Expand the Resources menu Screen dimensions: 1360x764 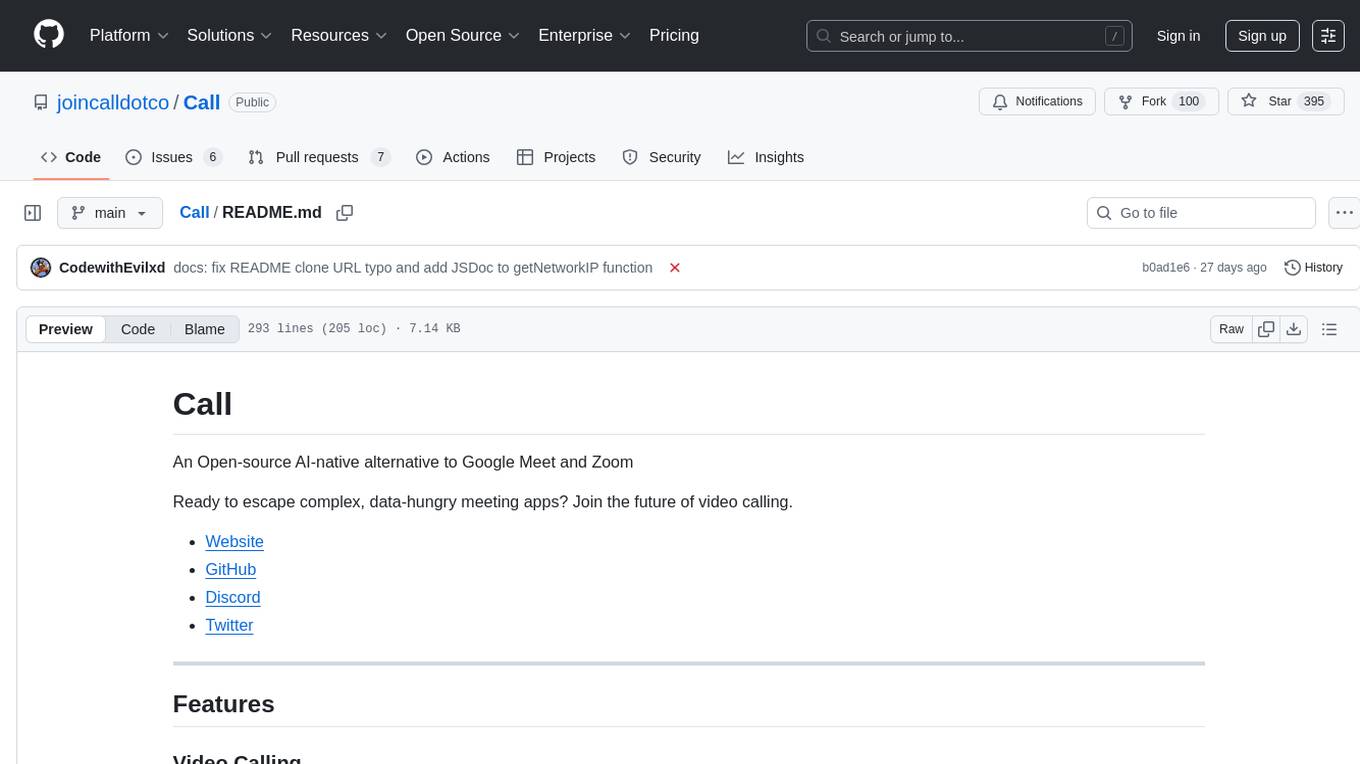tap(339, 35)
